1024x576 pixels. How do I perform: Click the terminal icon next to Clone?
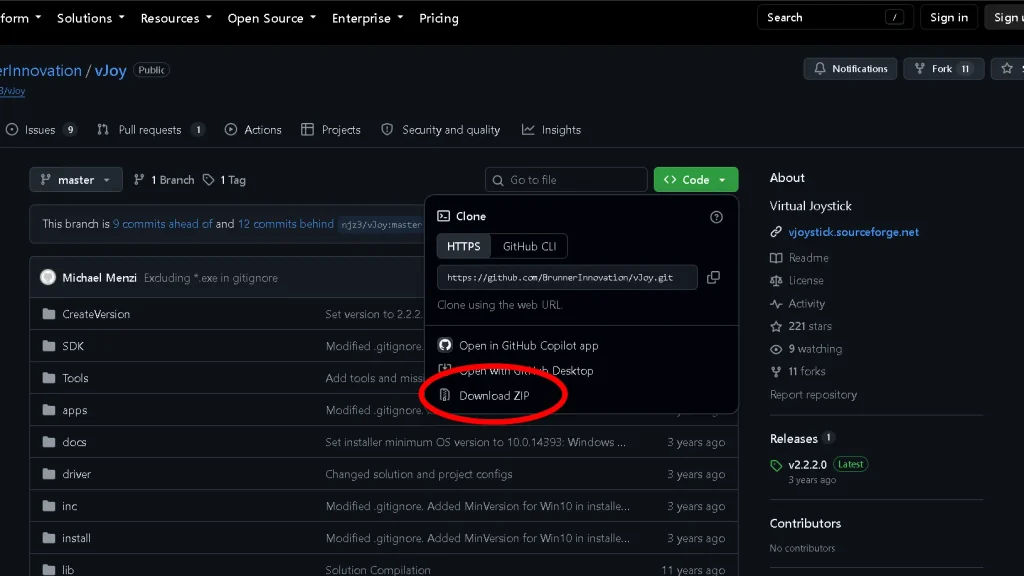444,216
